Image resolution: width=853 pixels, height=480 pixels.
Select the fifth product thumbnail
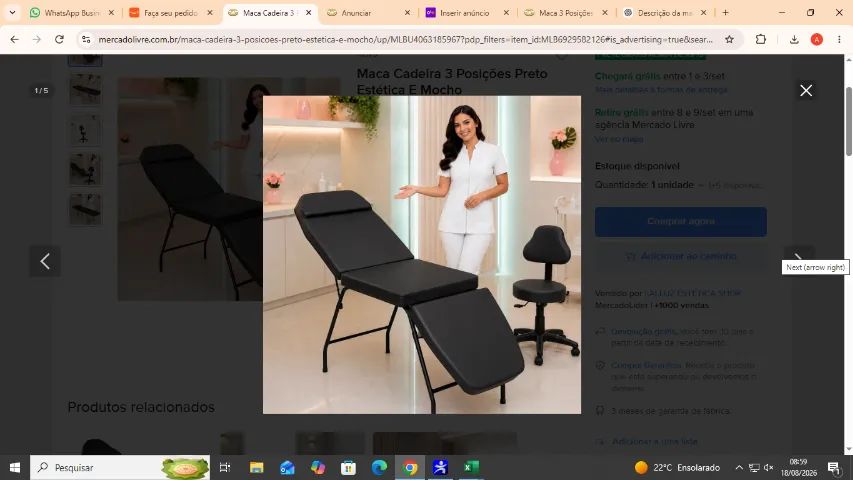click(85, 210)
